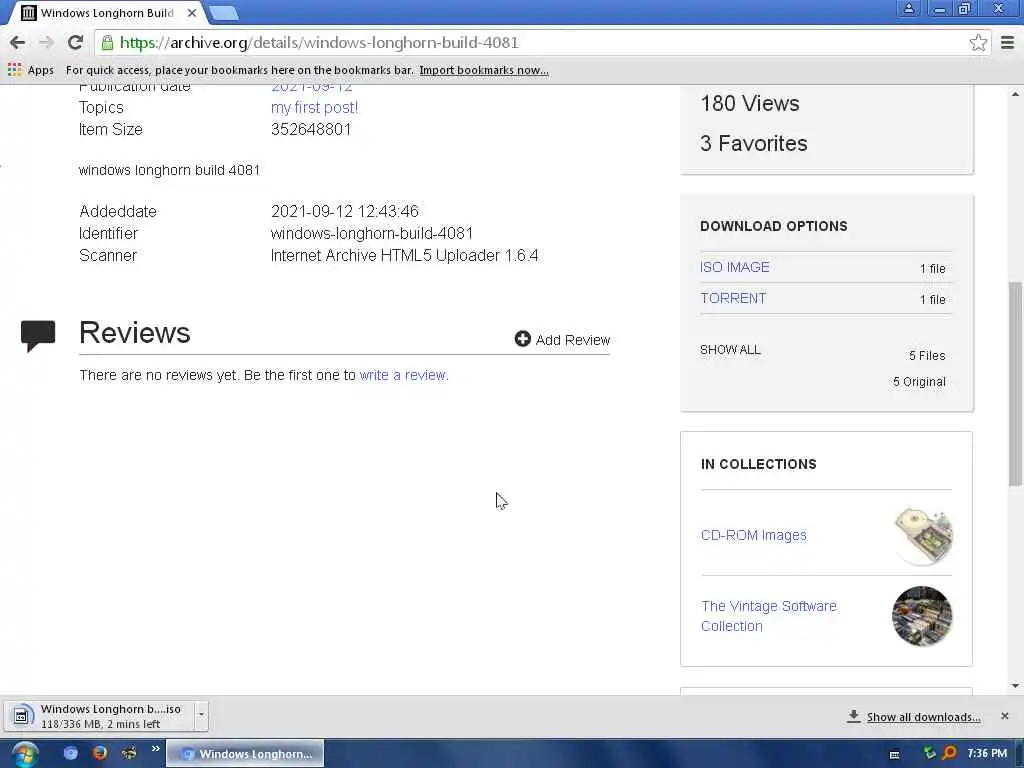This screenshot has width=1024, height=768.
Task: Click the identifier value windows-longhorn-build-4081
Action: click(x=372, y=233)
